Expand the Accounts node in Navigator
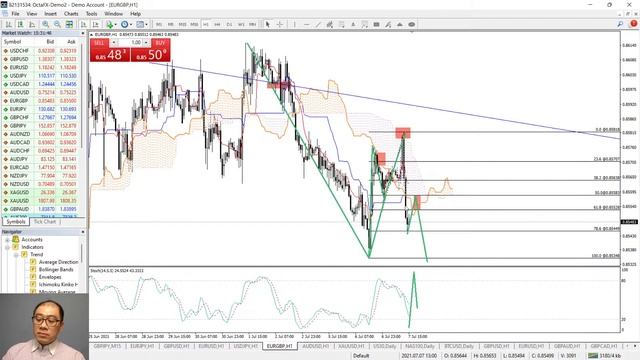Screen dimensions: 640x360 (x=7, y=240)
